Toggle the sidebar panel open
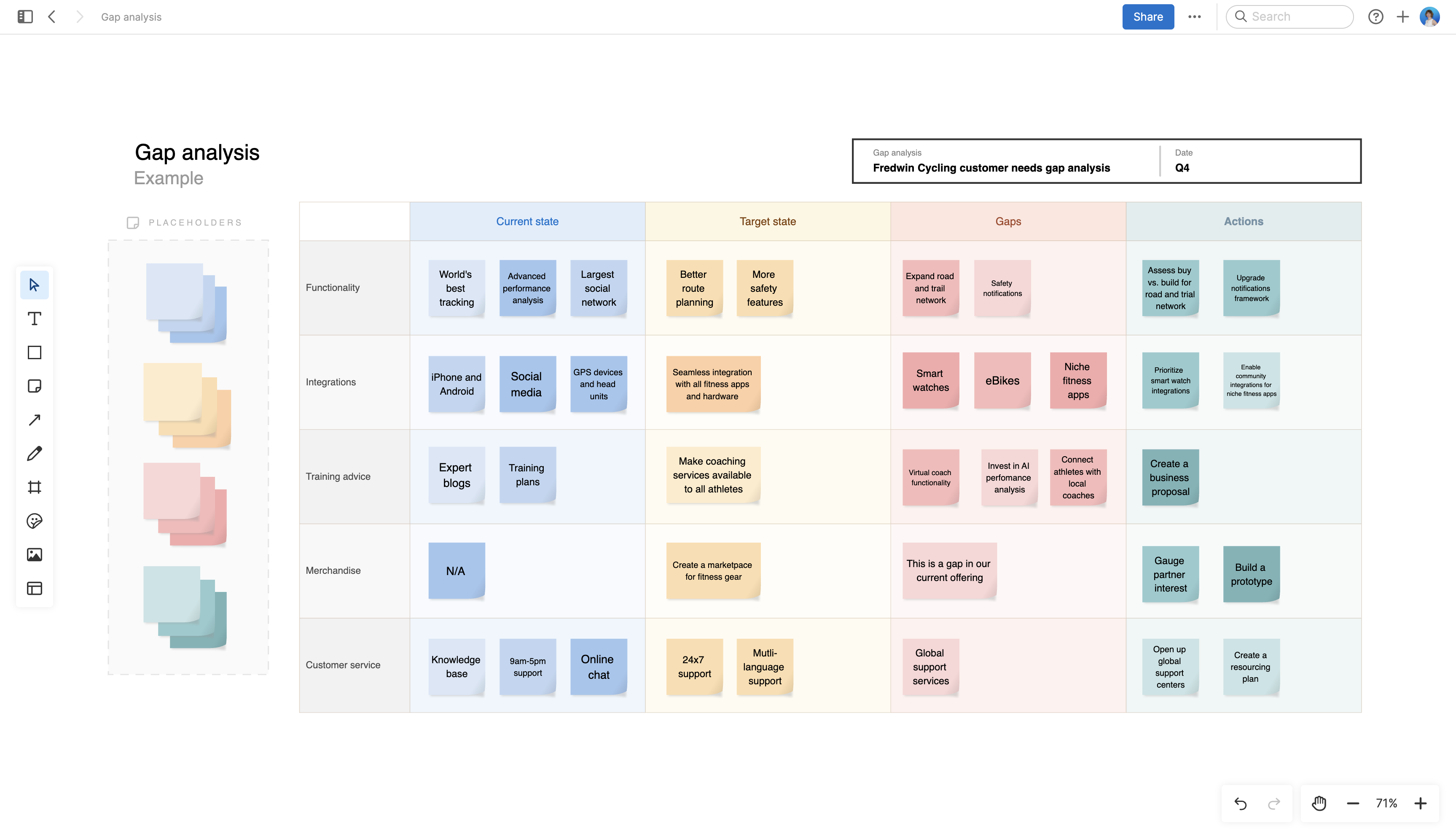Screen dimensions: 1456x839 (x=24, y=17)
